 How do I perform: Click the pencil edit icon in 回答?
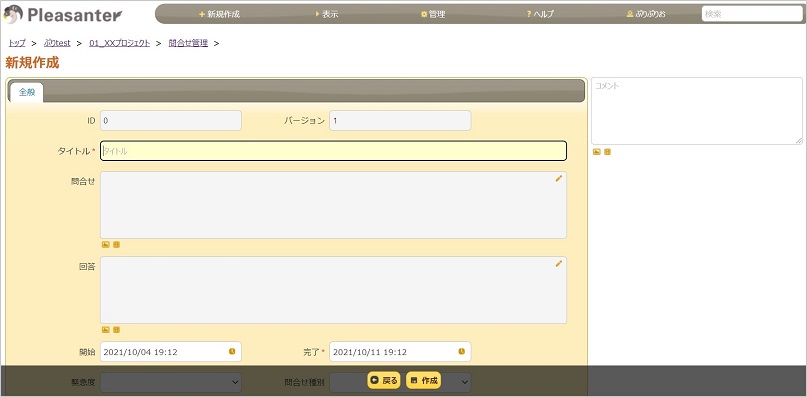point(558,264)
